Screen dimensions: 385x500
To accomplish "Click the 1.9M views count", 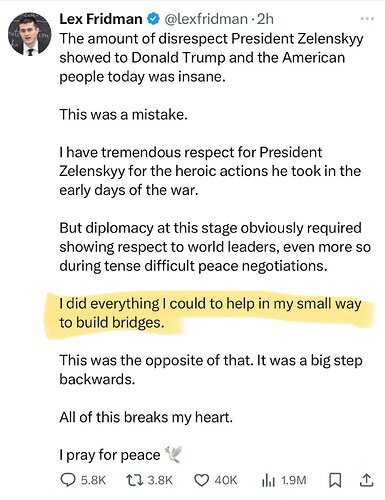I will pyautogui.click(x=293, y=480).
